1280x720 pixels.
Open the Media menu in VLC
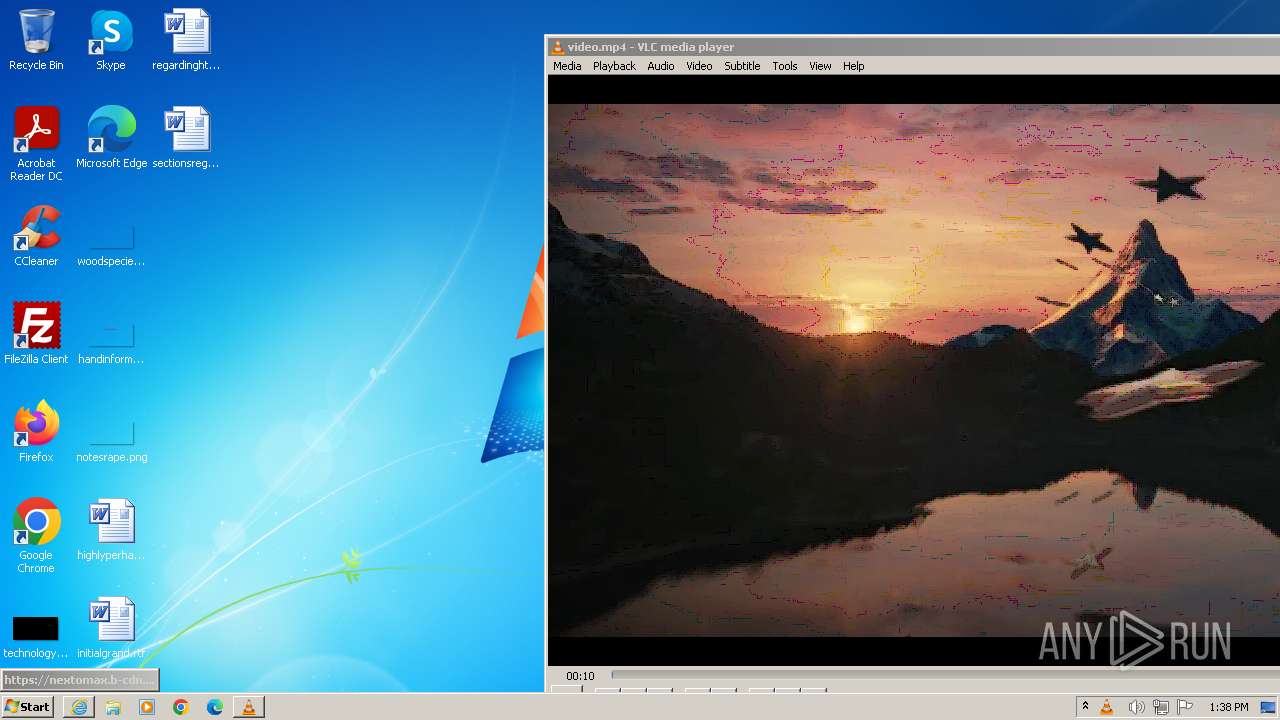567,66
